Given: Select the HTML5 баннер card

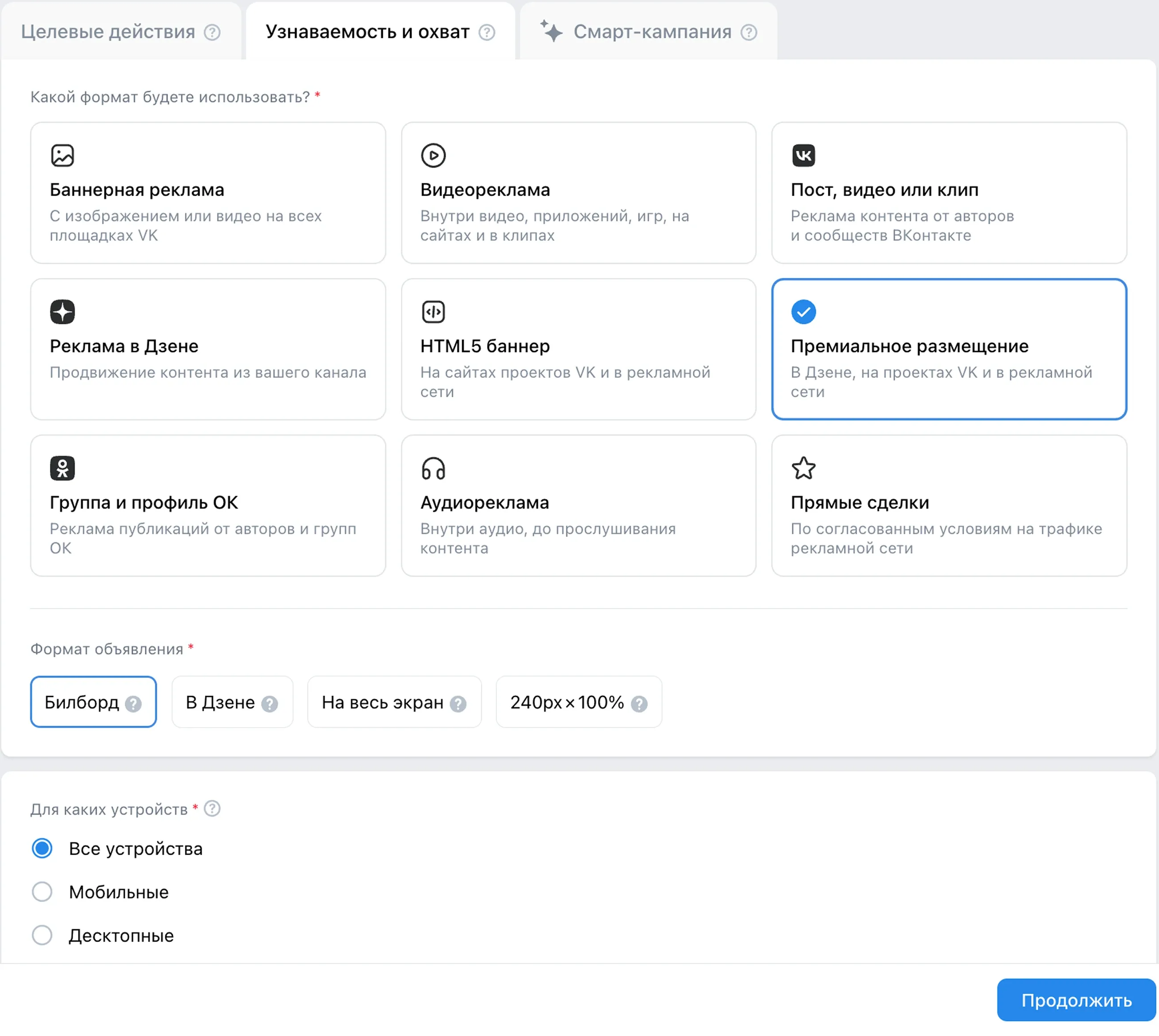Looking at the screenshot, I should [578, 349].
